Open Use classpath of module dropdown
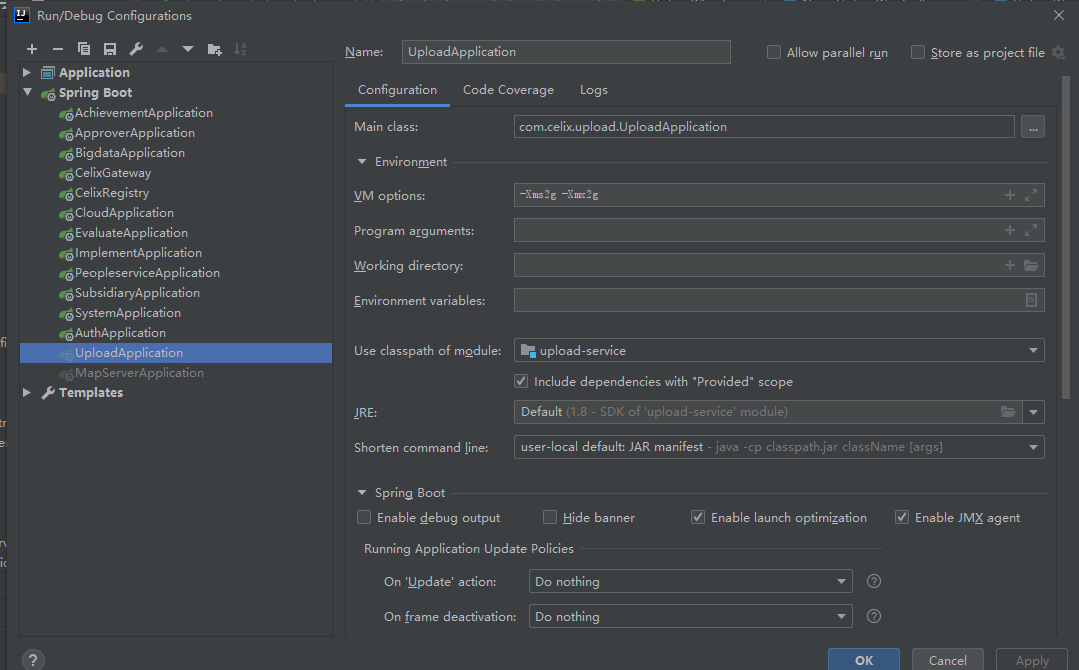Viewport: 1079px width, 670px height. coord(779,350)
